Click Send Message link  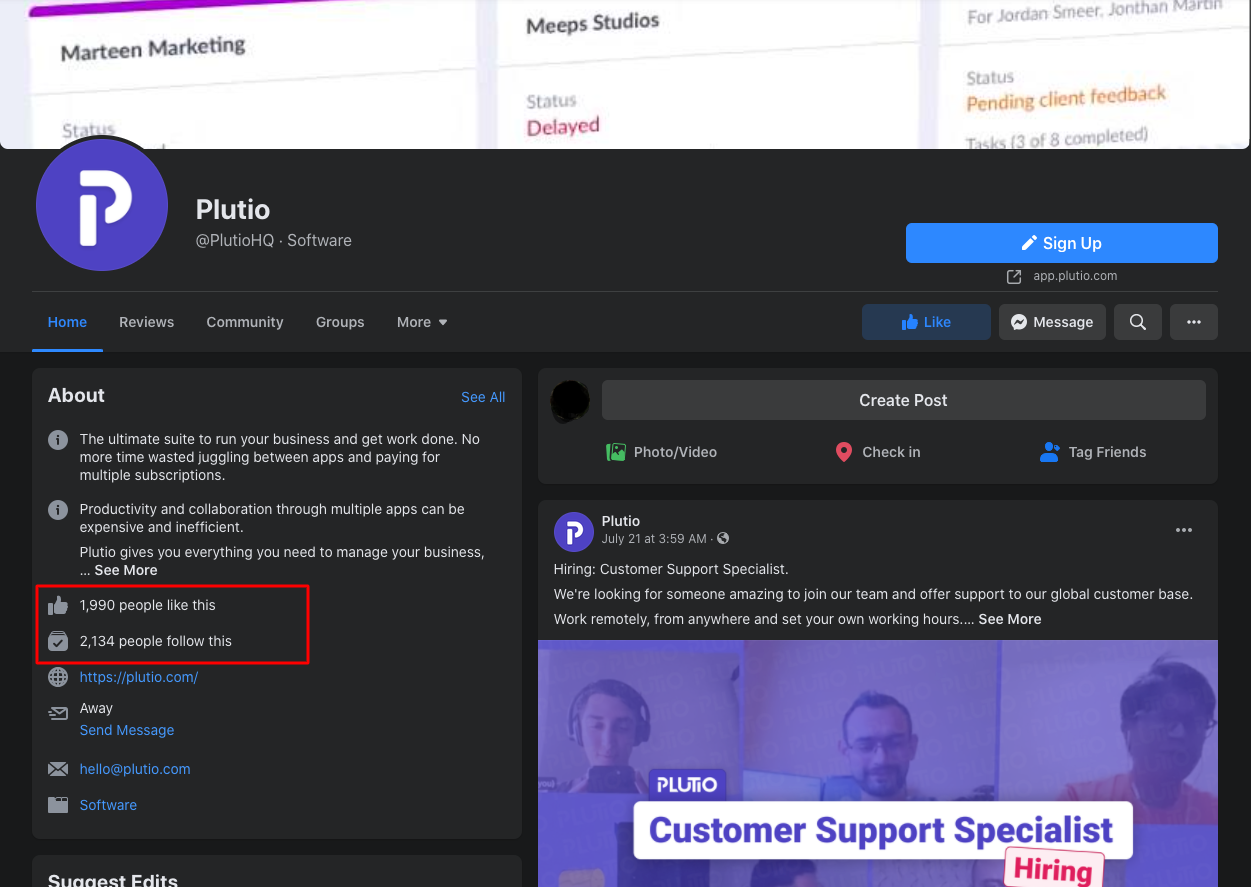[127, 730]
